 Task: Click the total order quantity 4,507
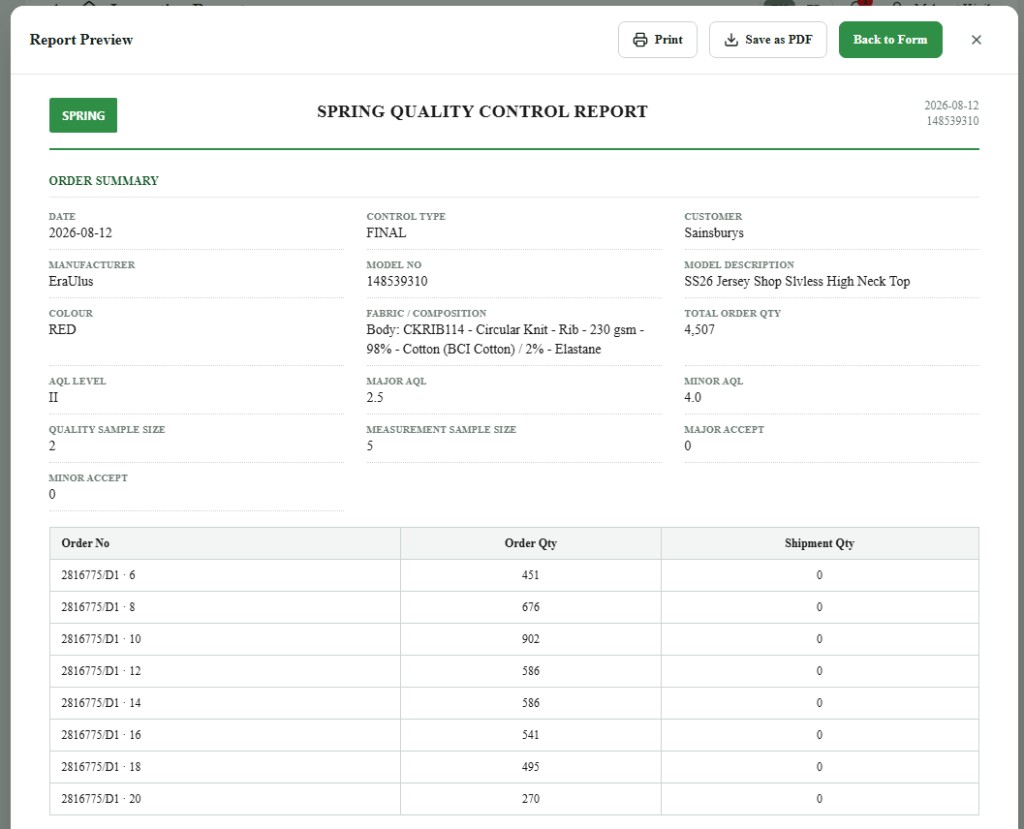[699, 330]
